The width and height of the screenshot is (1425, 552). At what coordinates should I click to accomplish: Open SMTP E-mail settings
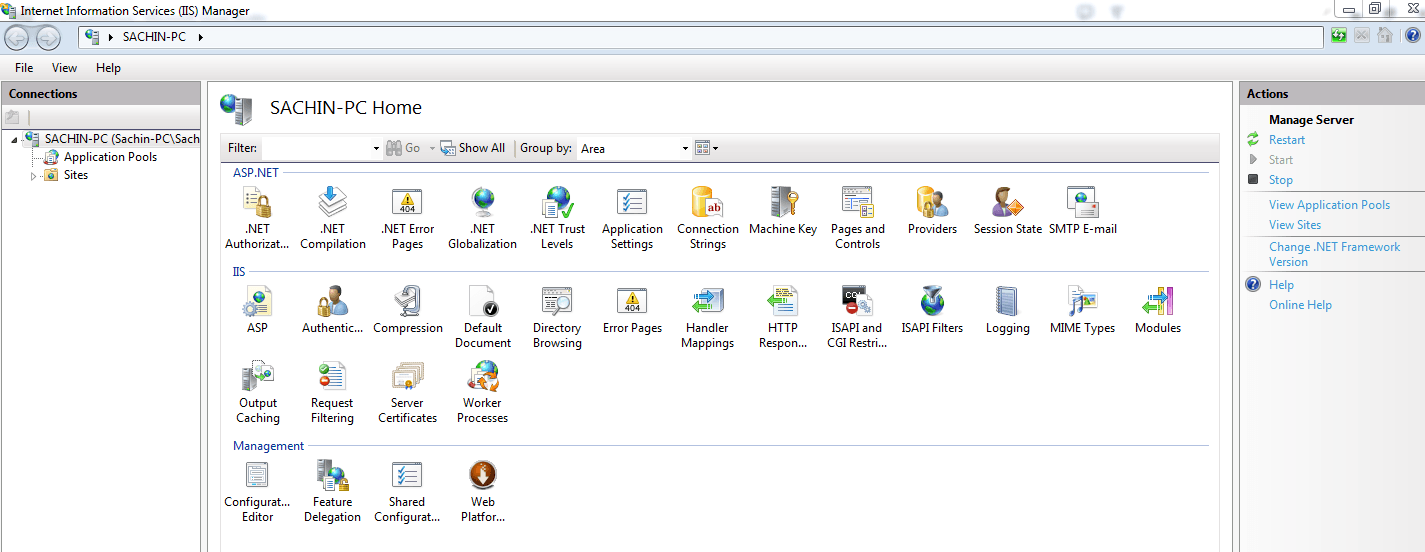[1083, 211]
